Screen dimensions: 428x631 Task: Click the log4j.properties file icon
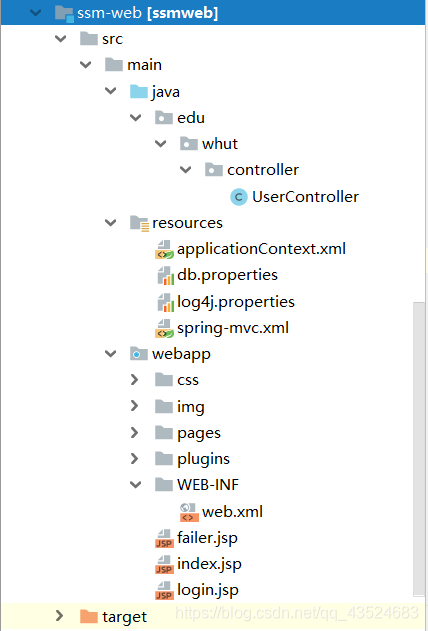[165, 302]
